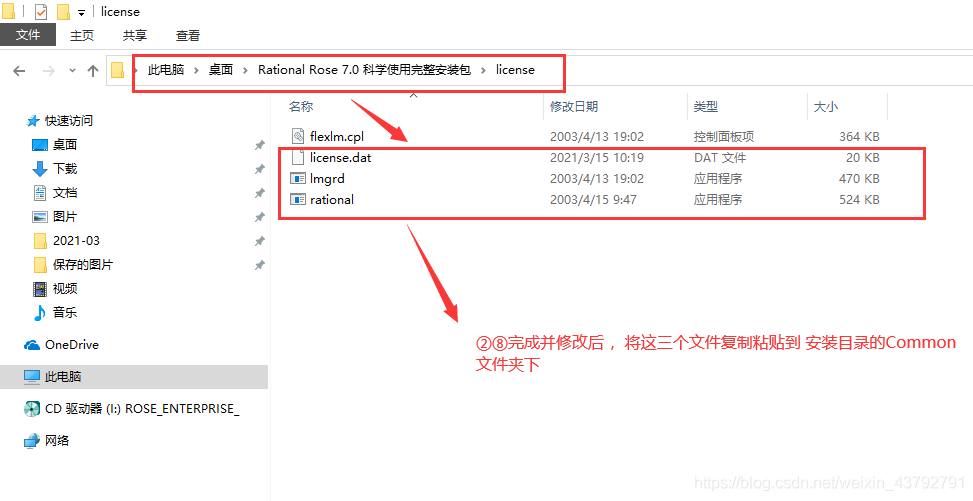Click the OneDrive cloud icon
This screenshot has width=973, height=501.
coord(32,345)
